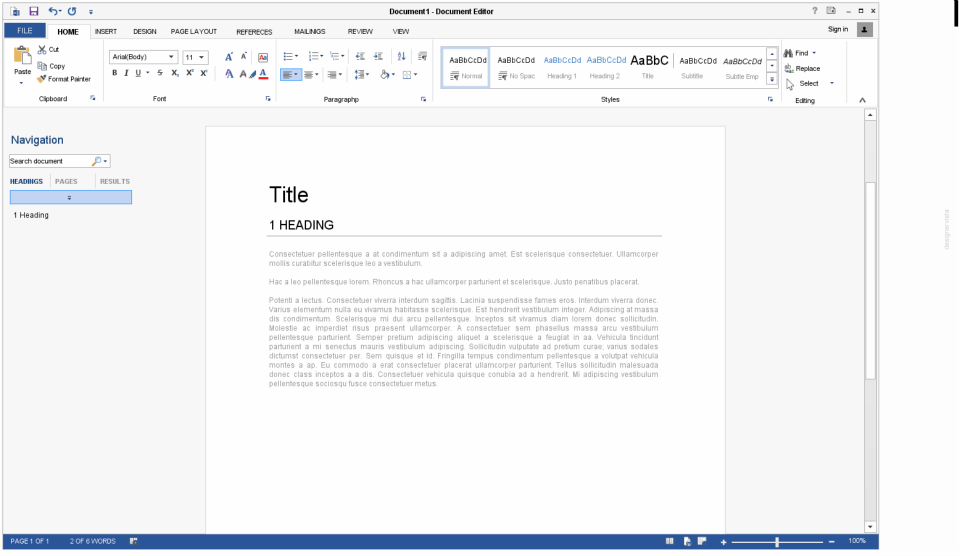Click the Clear Formatting icon
Screen dimensions: 960x556
click(x=263, y=57)
